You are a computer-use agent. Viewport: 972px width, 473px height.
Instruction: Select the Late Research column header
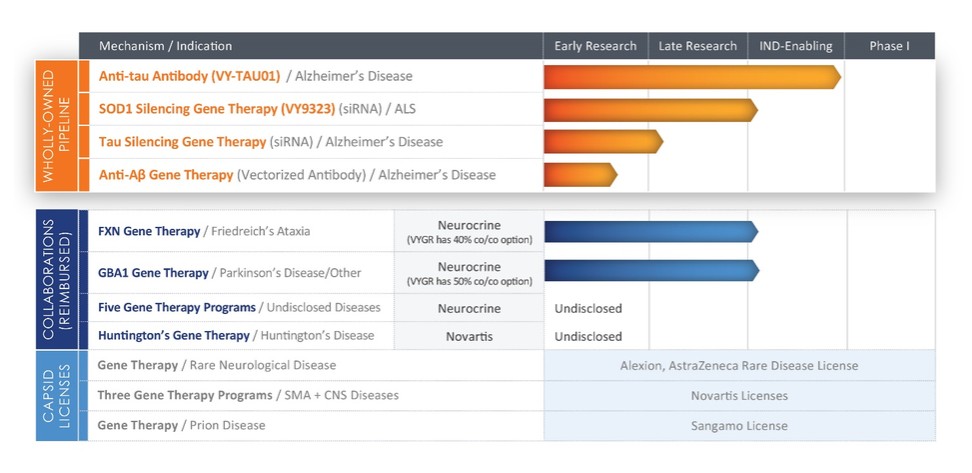point(697,46)
